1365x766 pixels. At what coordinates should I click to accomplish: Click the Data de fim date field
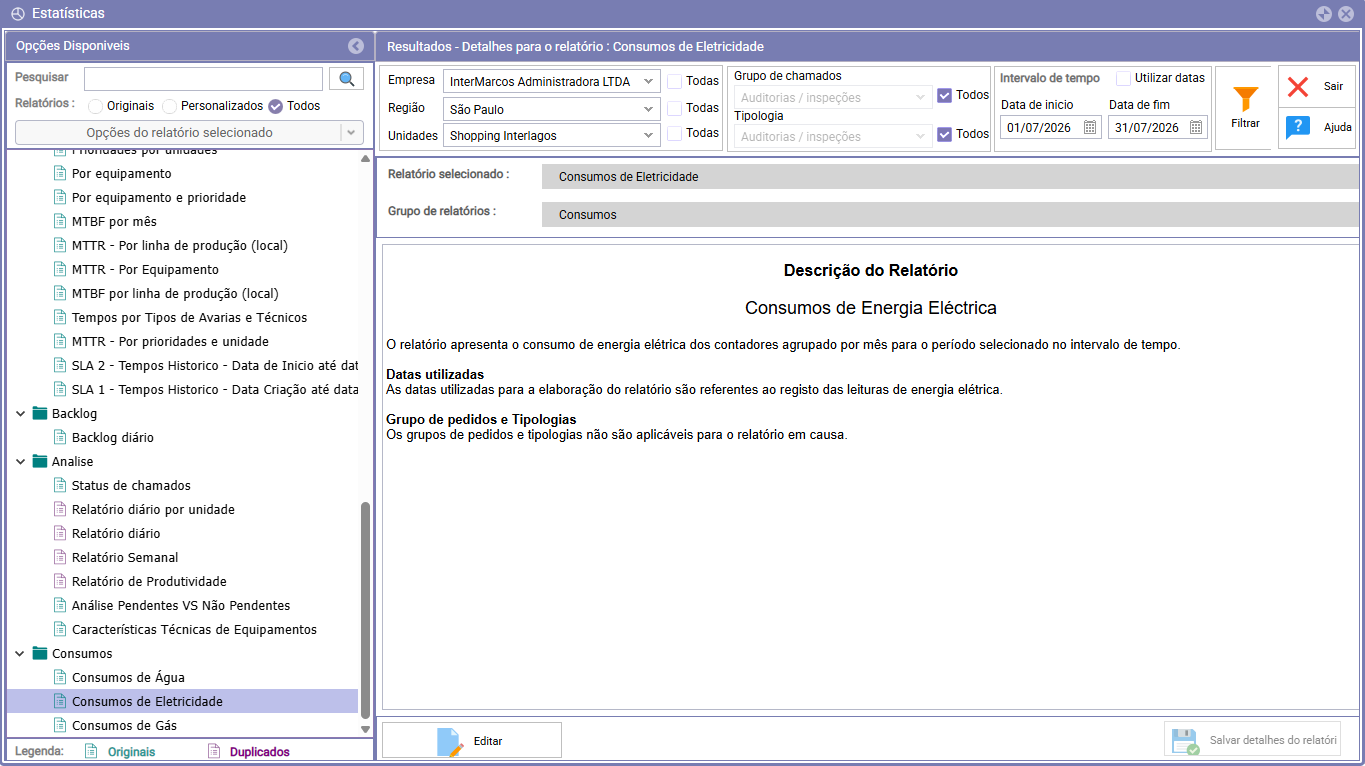(x=1158, y=127)
